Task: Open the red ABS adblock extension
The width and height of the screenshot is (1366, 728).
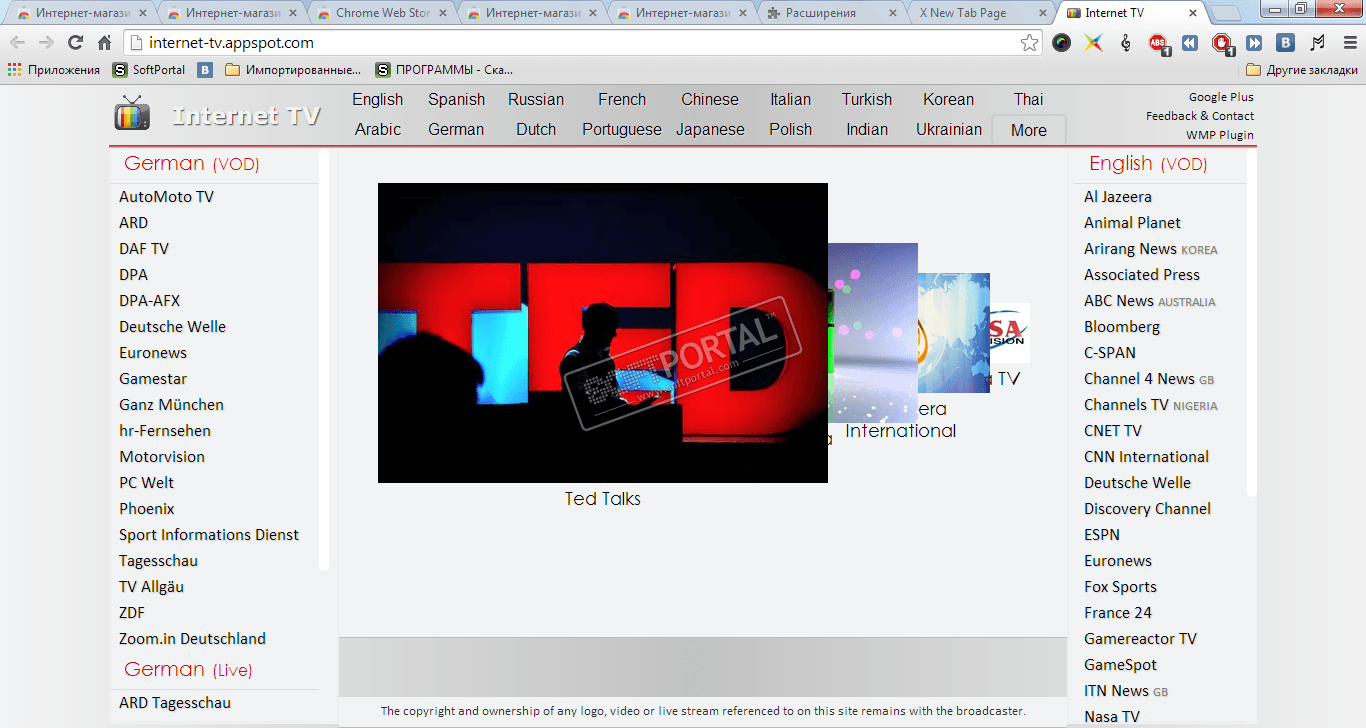Action: (1158, 43)
